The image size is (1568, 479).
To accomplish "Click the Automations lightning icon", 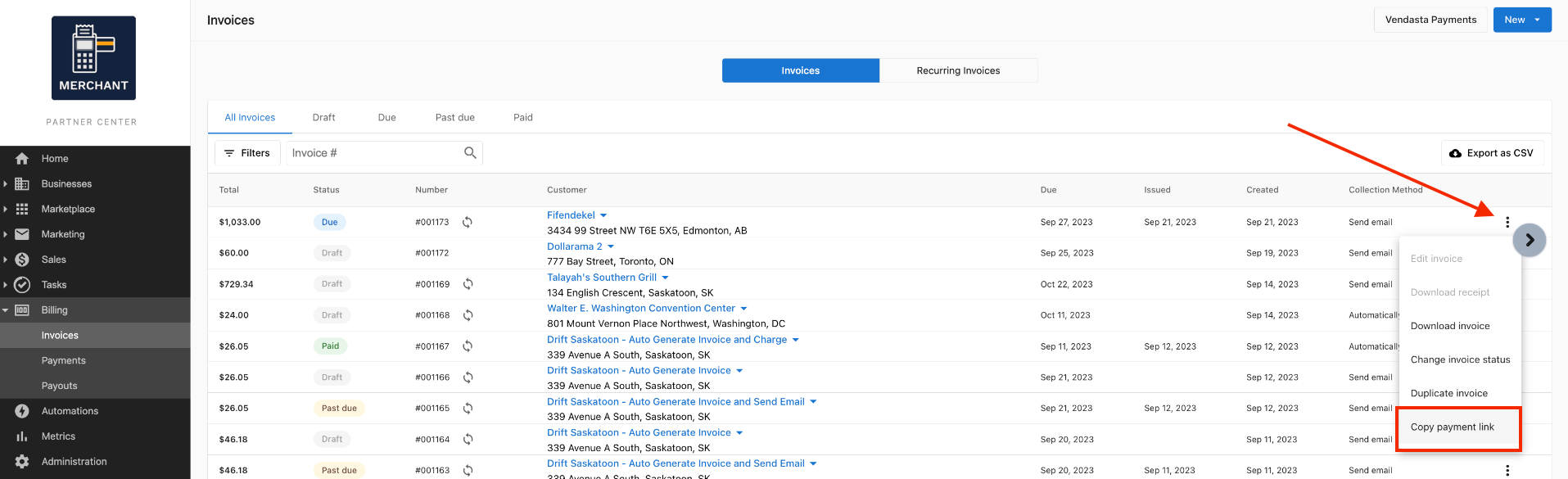I will [22, 411].
